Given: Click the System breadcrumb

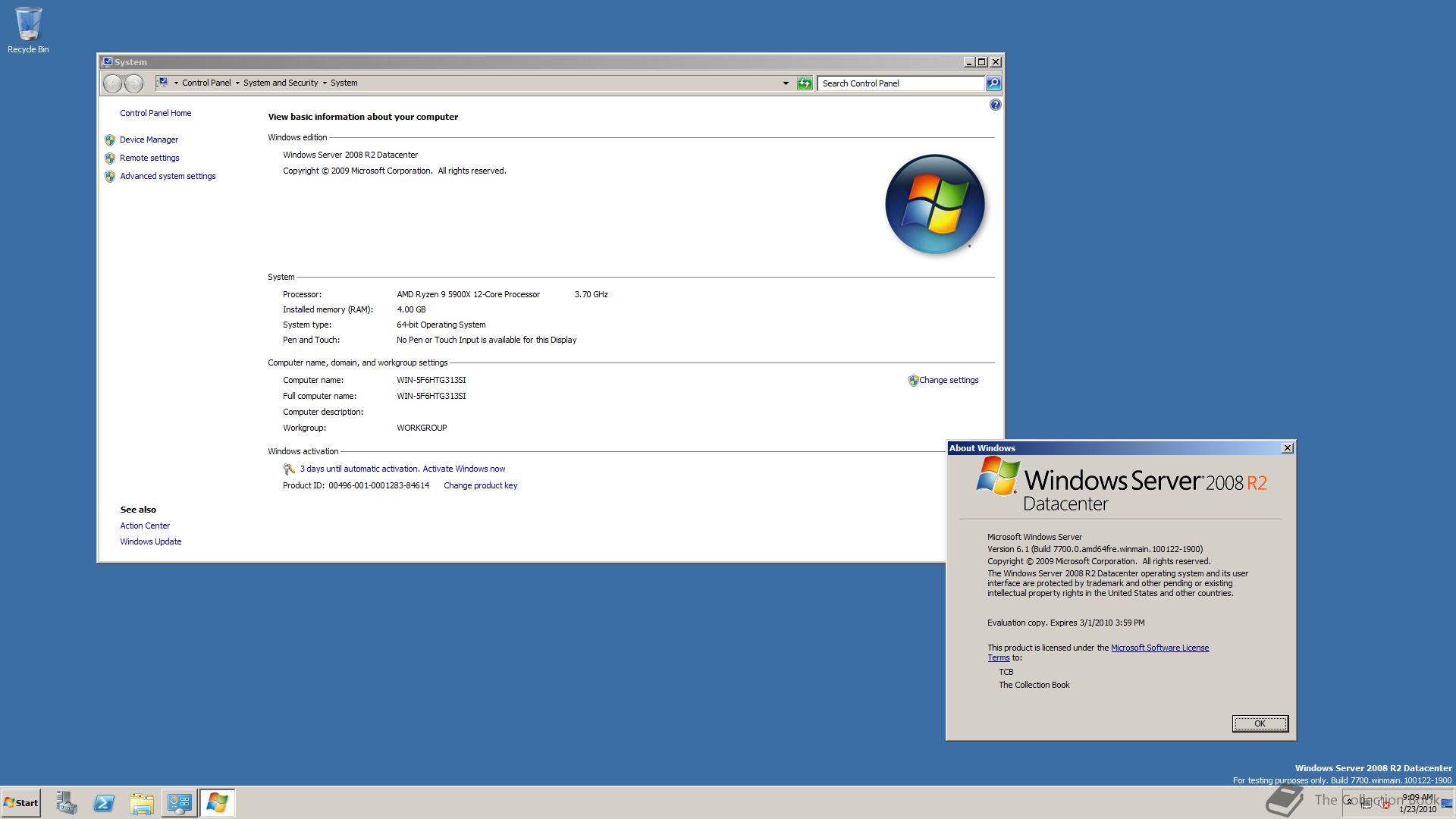Looking at the screenshot, I should [344, 83].
